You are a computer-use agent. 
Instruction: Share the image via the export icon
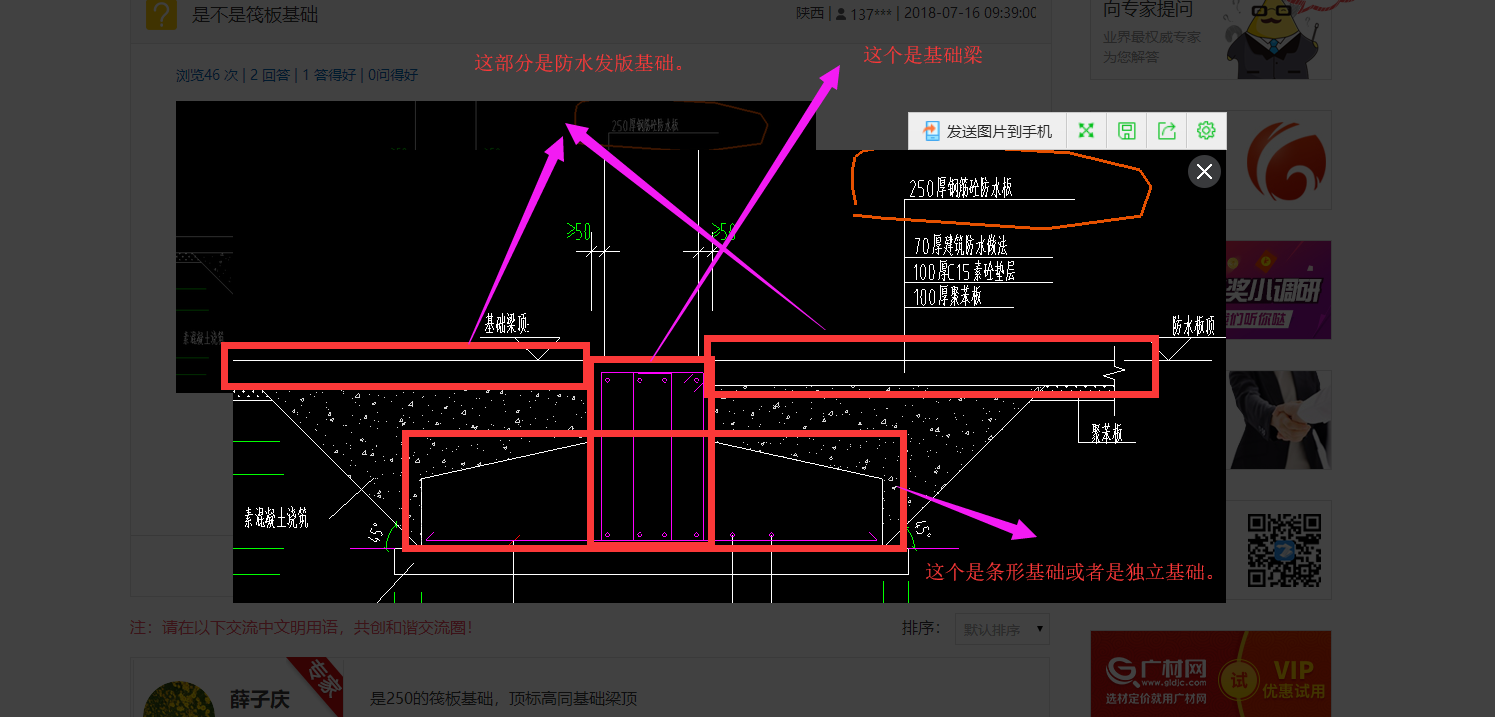click(x=1166, y=131)
